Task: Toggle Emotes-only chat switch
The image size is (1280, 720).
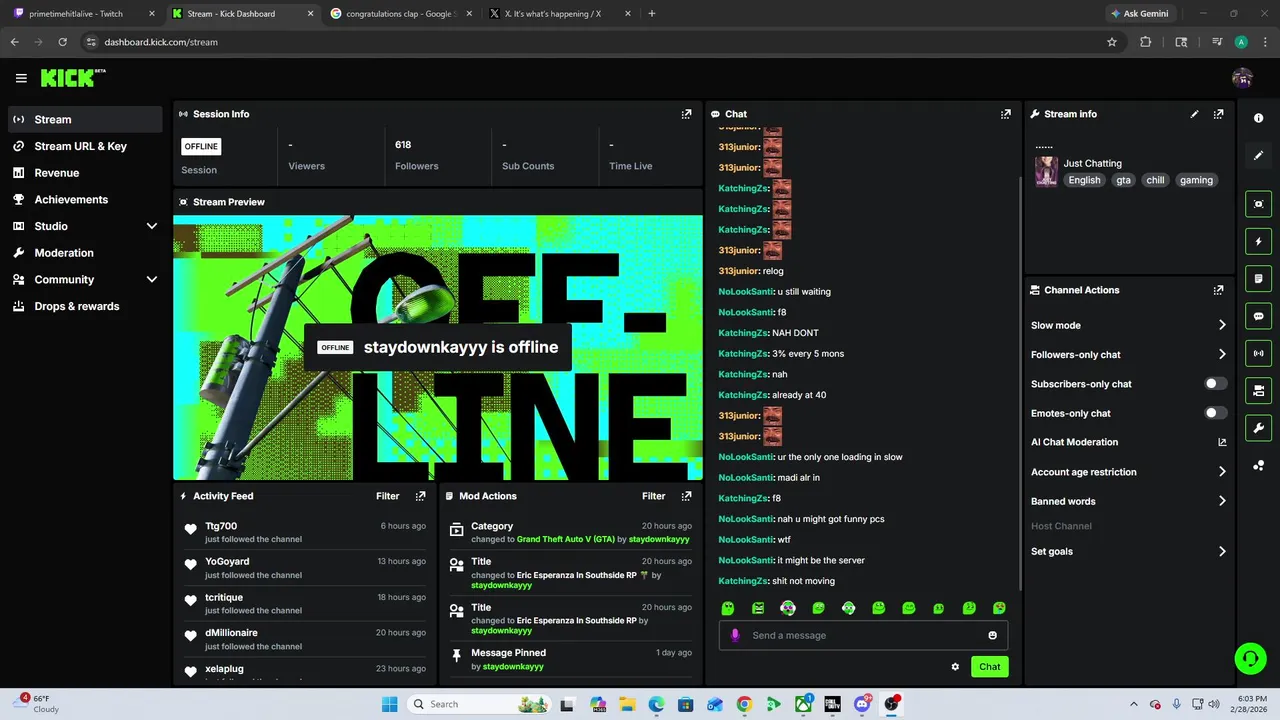Action: (x=1214, y=413)
